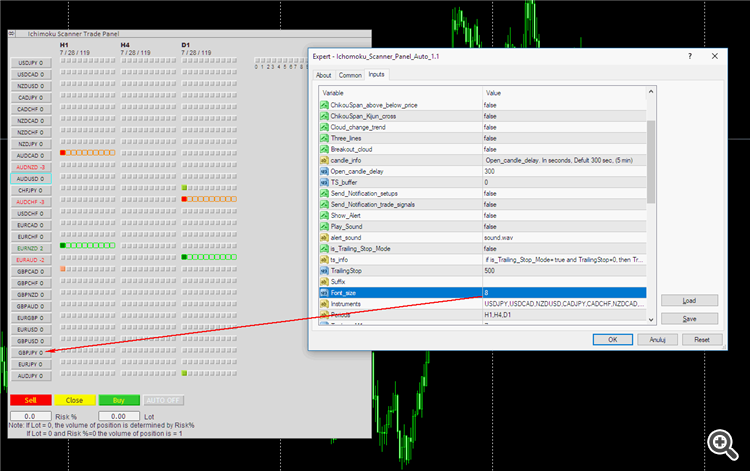The width and height of the screenshot is (750, 471).
Task: Select the GBPJPY 0 instrument button
Action: coord(31,352)
